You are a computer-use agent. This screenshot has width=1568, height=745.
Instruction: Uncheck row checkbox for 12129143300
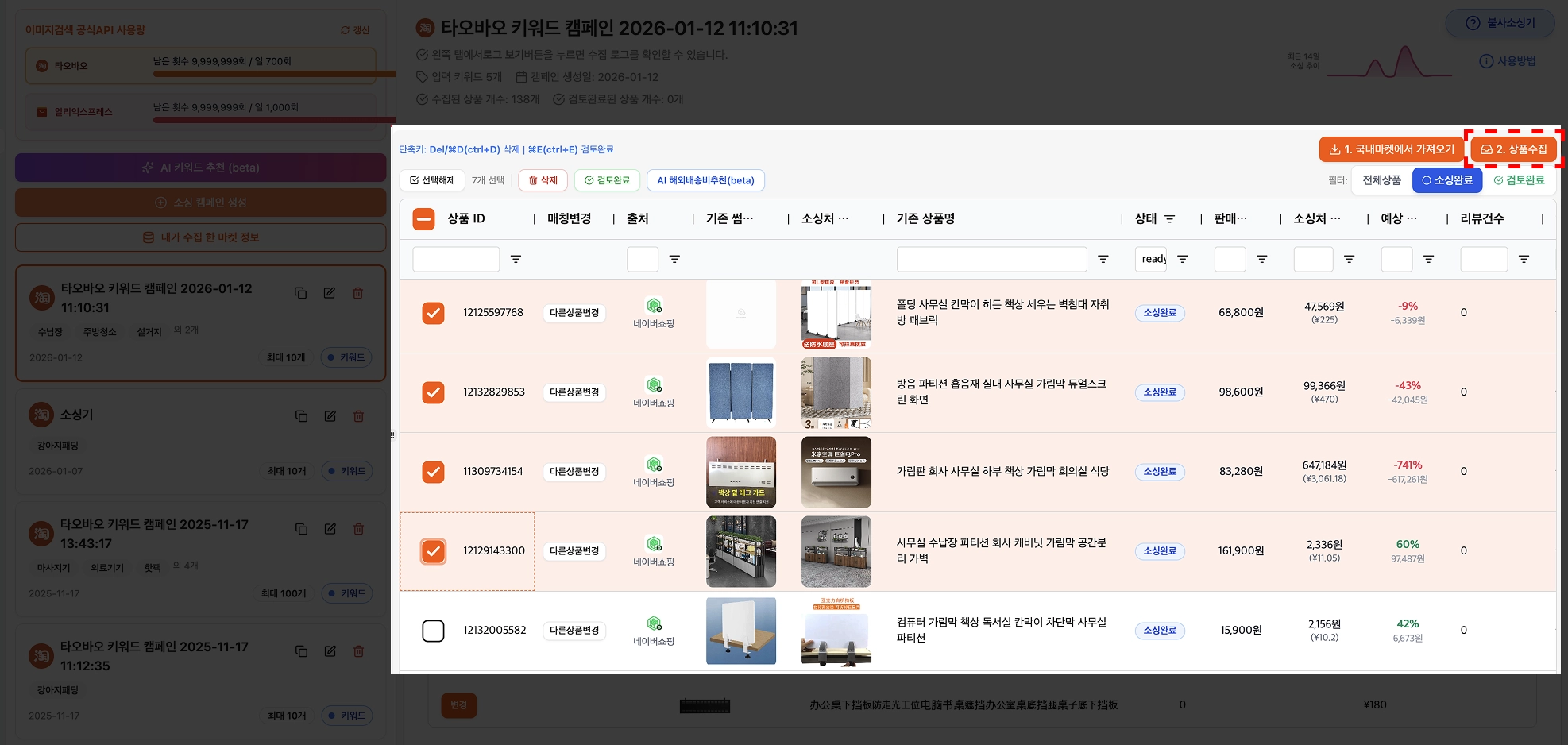pos(433,551)
